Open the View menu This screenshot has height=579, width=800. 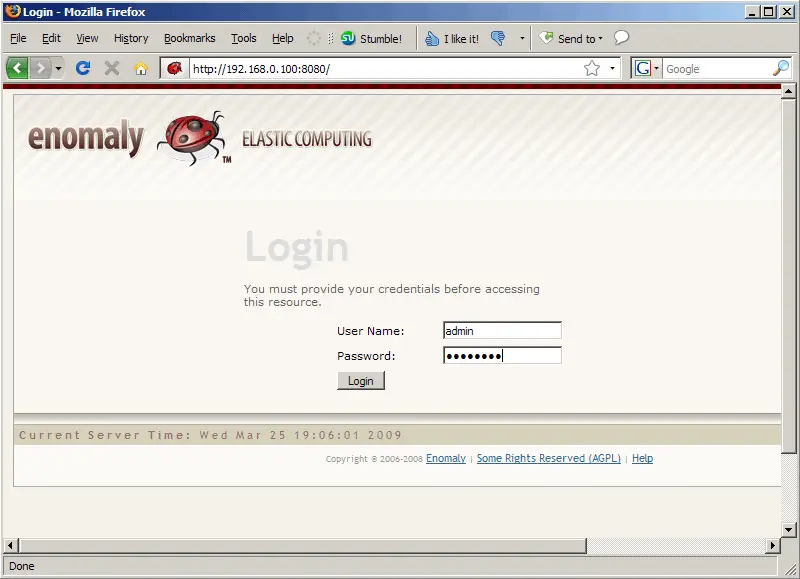87,38
